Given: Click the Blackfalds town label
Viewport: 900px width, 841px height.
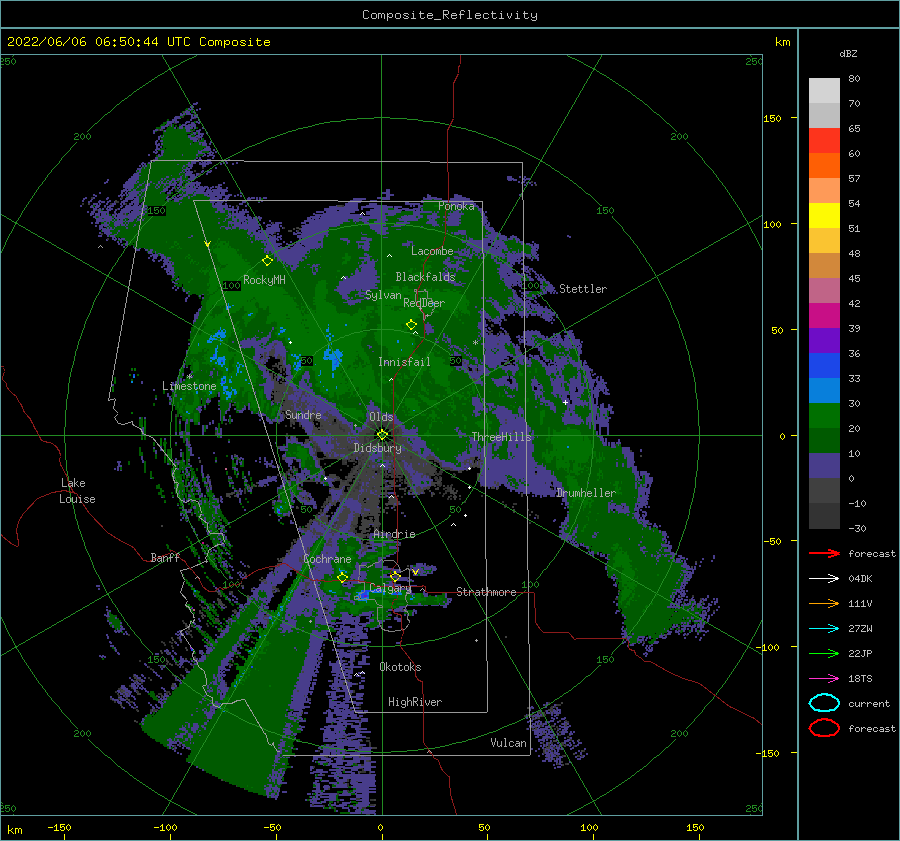Looking at the screenshot, I should 425,277.
